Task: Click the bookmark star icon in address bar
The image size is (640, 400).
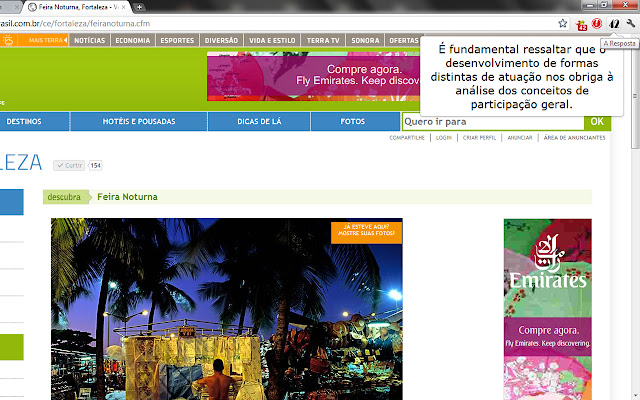Action: point(564,22)
